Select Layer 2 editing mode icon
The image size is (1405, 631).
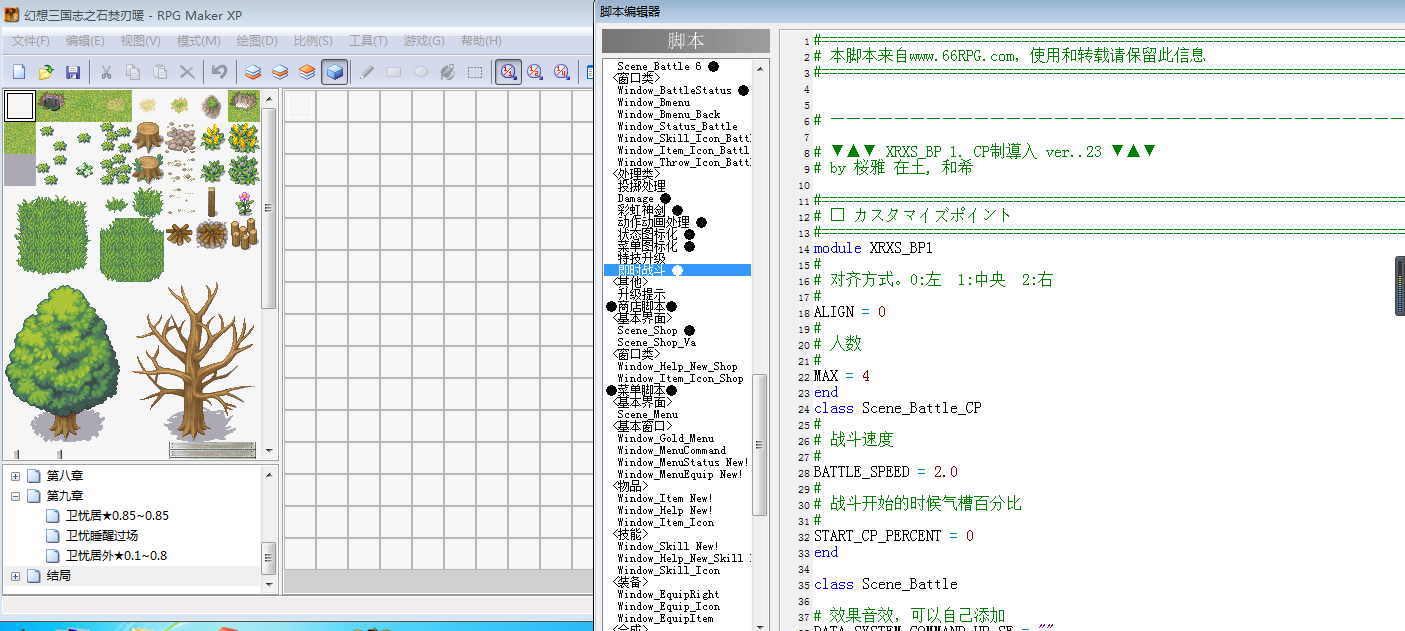pos(280,72)
